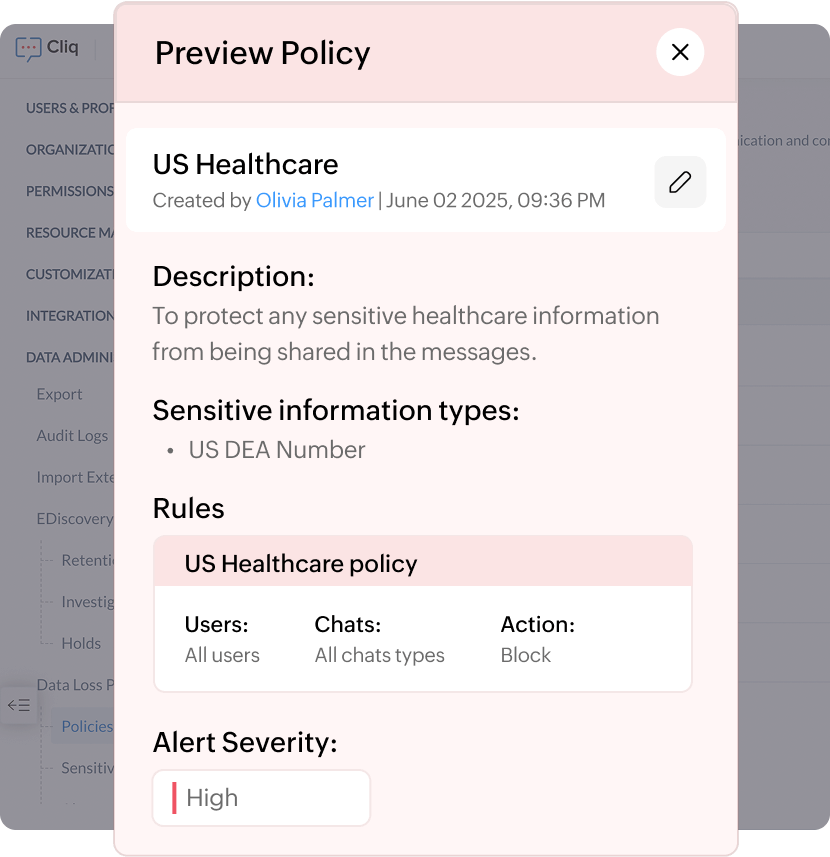
Task: Select Holds under EDiscovery
Action: tap(79, 643)
